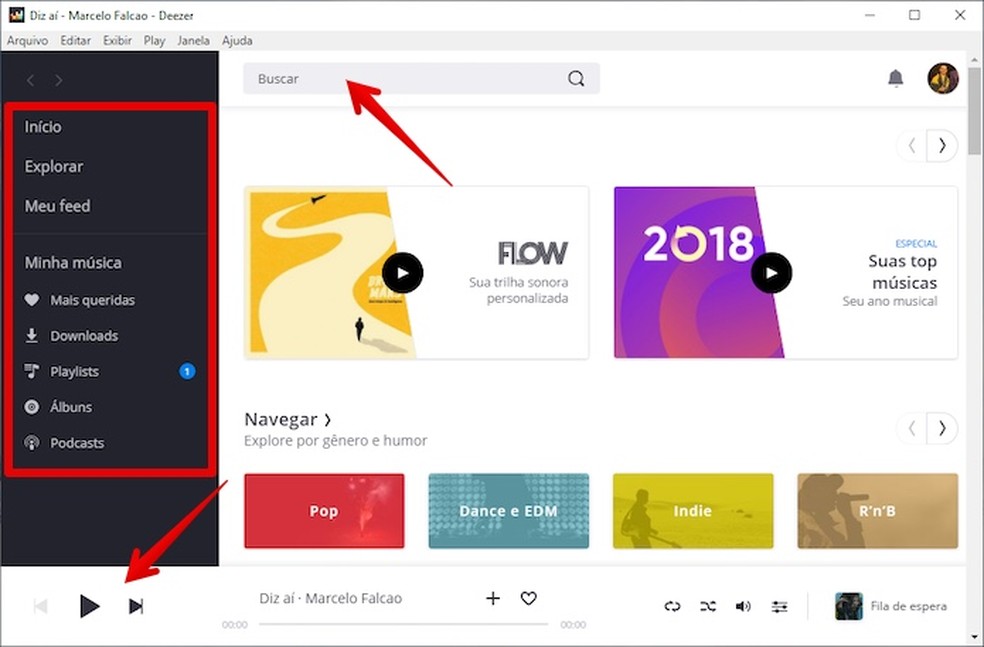View your Playlists in sidebar
This screenshot has width=984, height=647.
coord(75,371)
